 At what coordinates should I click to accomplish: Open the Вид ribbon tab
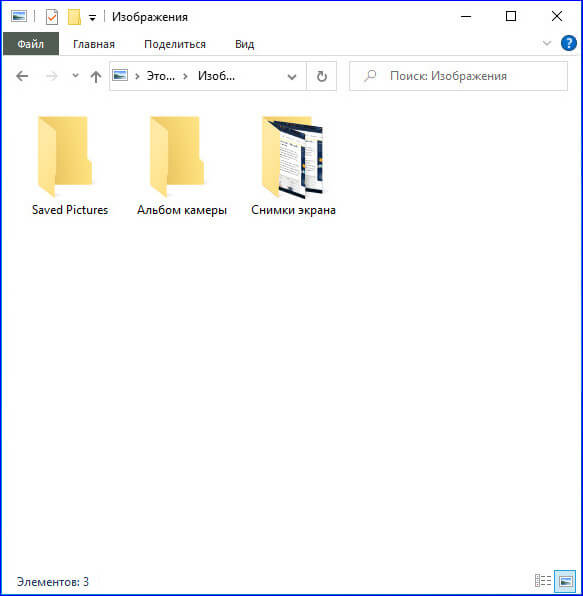[244, 44]
